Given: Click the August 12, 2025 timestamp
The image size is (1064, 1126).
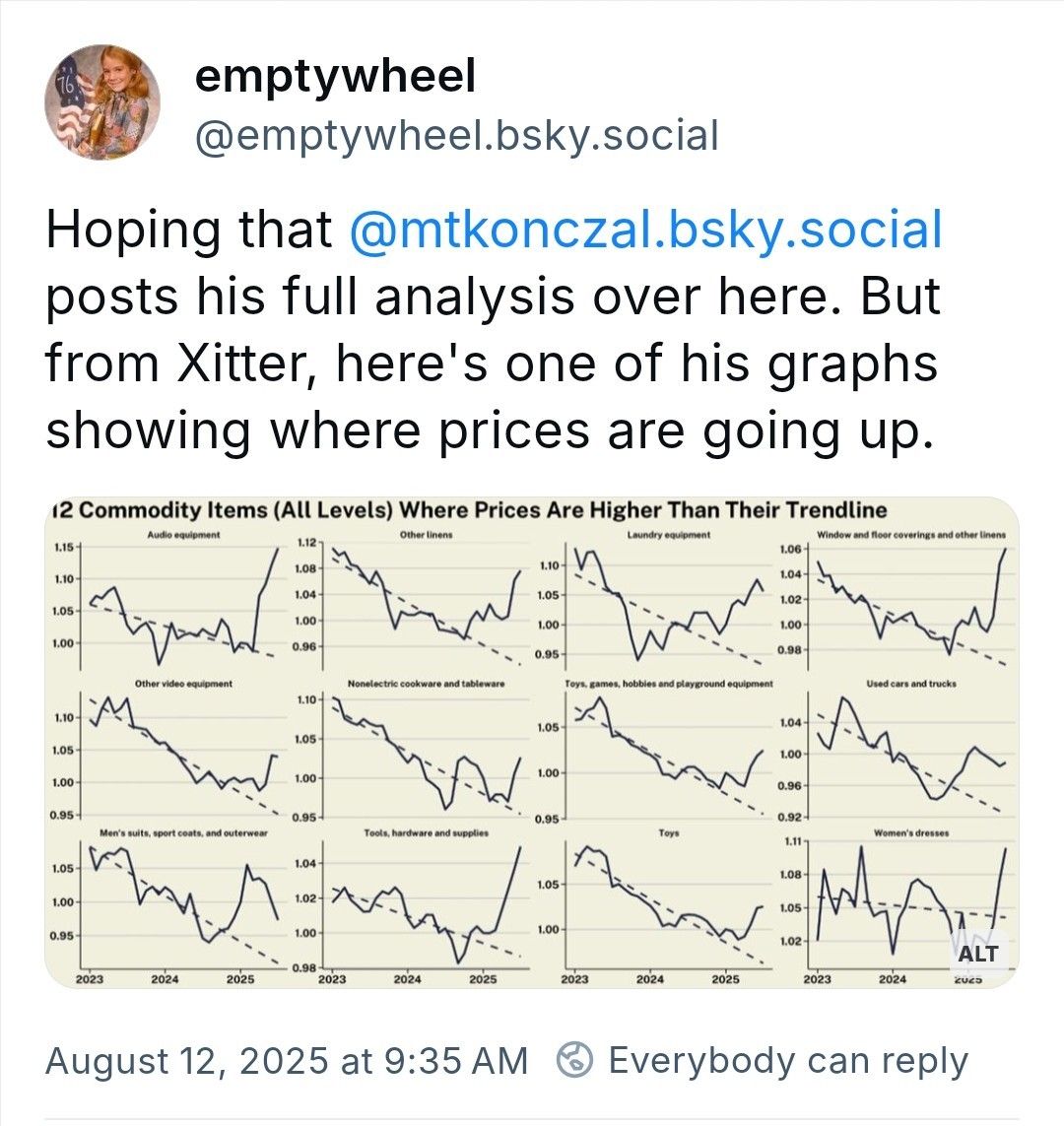Looking at the screenshot, I should [x=287, y=1060].
